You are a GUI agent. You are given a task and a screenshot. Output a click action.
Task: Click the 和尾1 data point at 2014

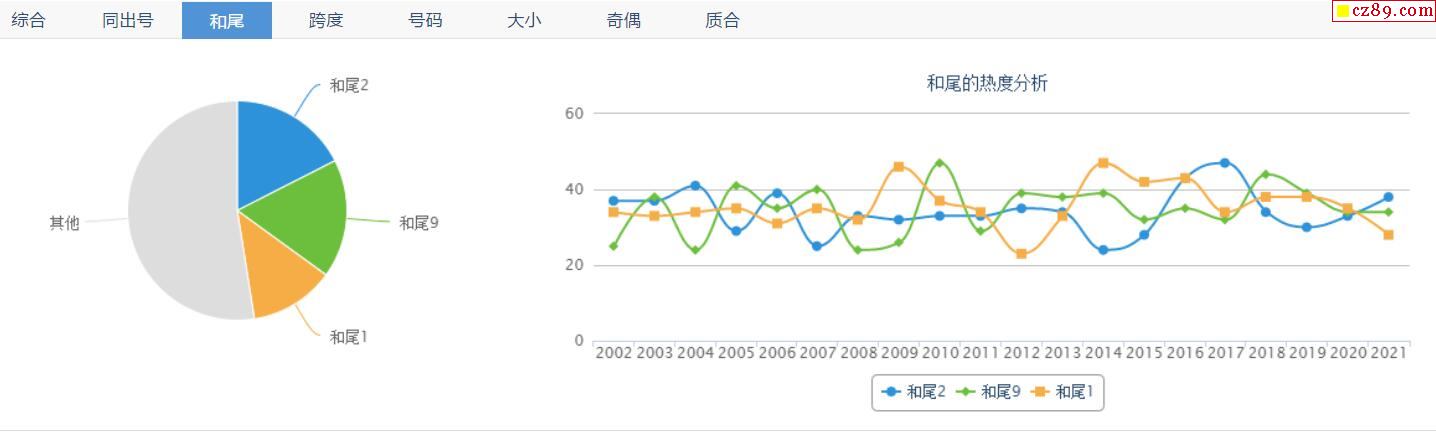pos(1102,163)
